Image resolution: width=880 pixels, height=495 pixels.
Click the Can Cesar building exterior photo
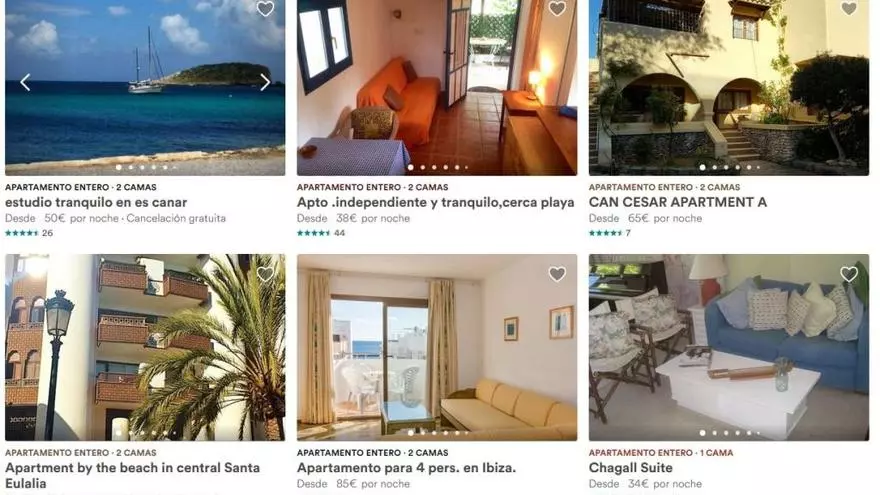point(728,88)
